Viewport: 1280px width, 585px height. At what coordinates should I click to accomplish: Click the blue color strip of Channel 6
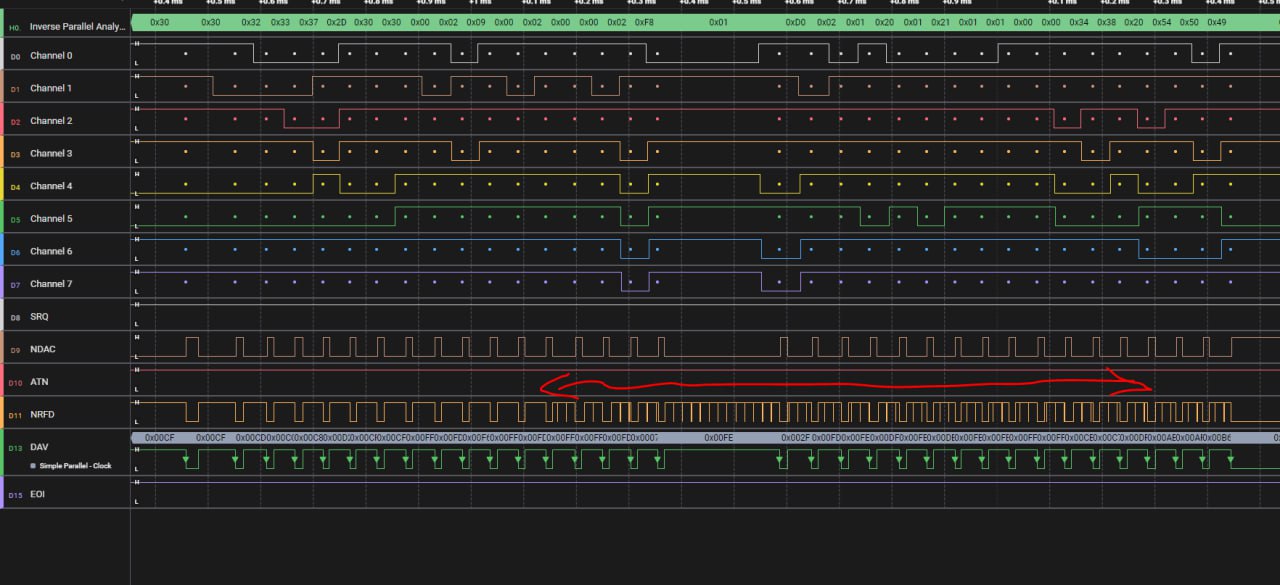(x=2, y=251)
